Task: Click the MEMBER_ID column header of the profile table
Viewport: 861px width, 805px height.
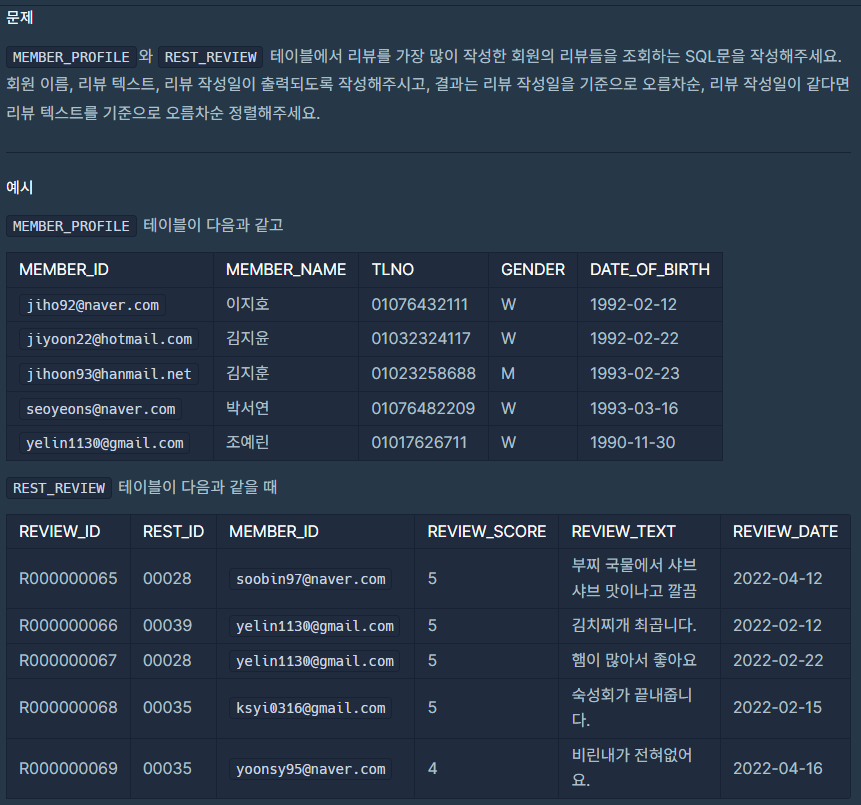Action: tap(65, 269)
